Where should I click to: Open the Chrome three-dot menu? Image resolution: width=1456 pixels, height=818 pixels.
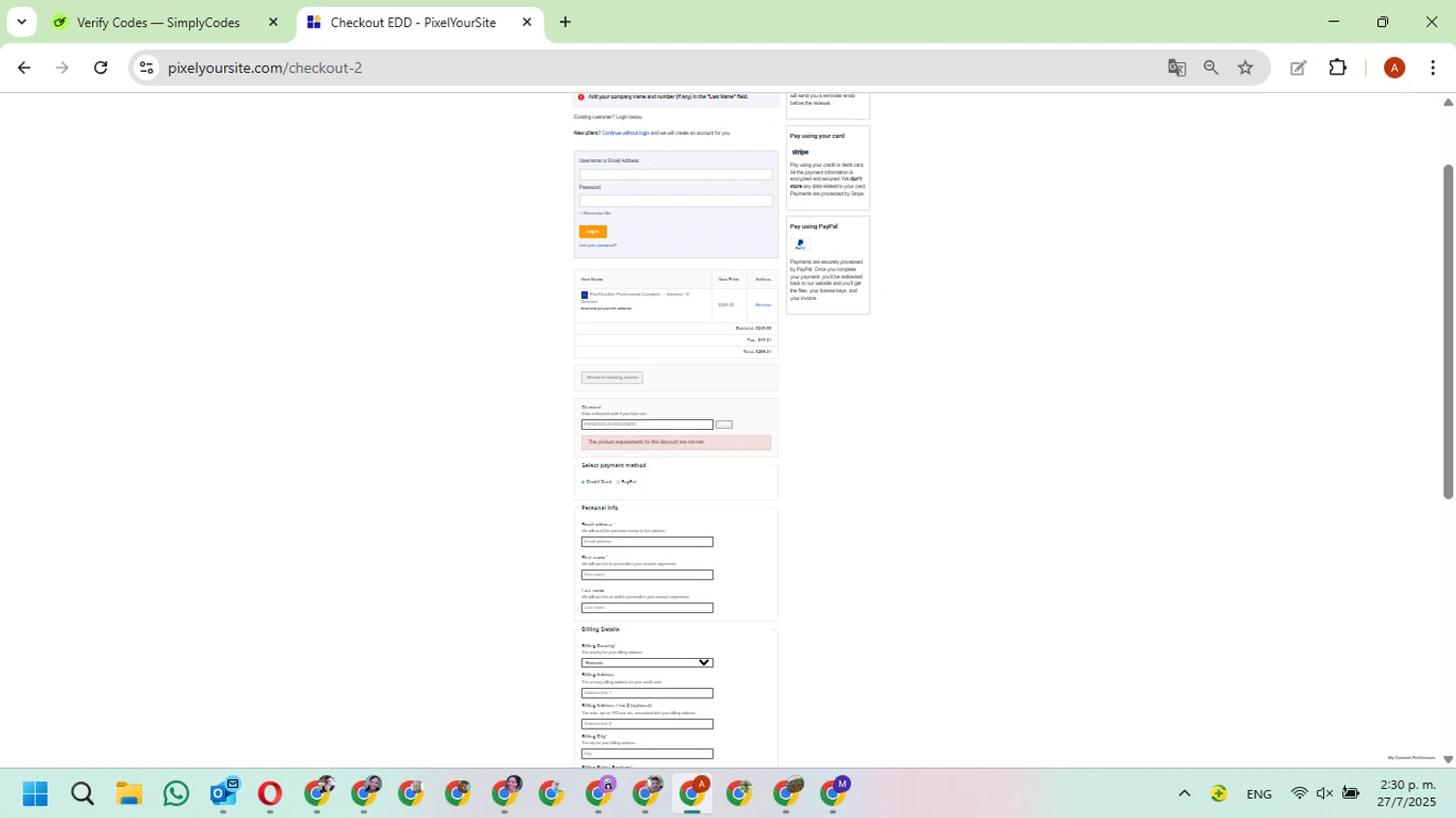1433,68
